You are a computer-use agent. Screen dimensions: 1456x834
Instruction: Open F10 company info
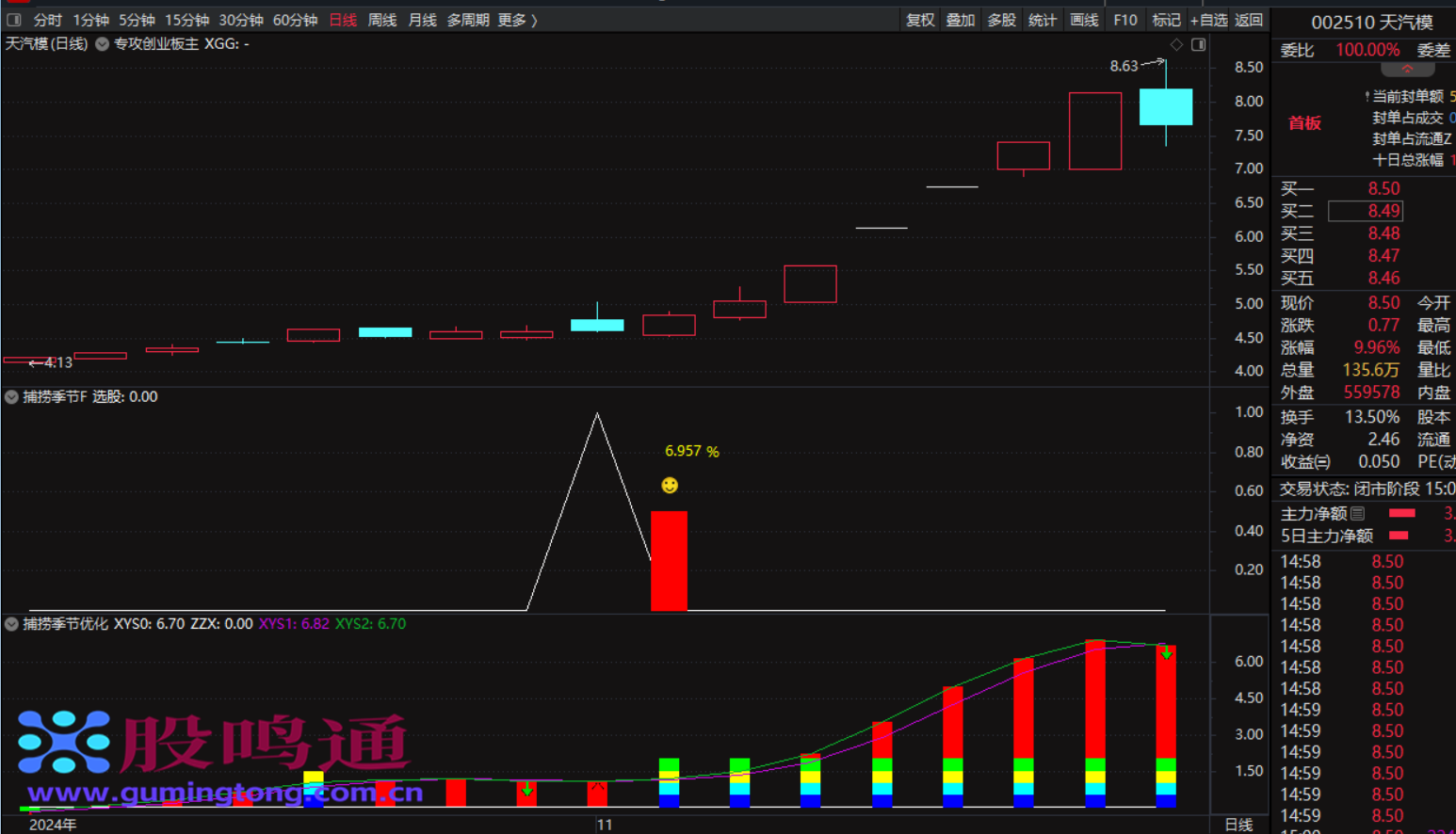point(1124,20)
